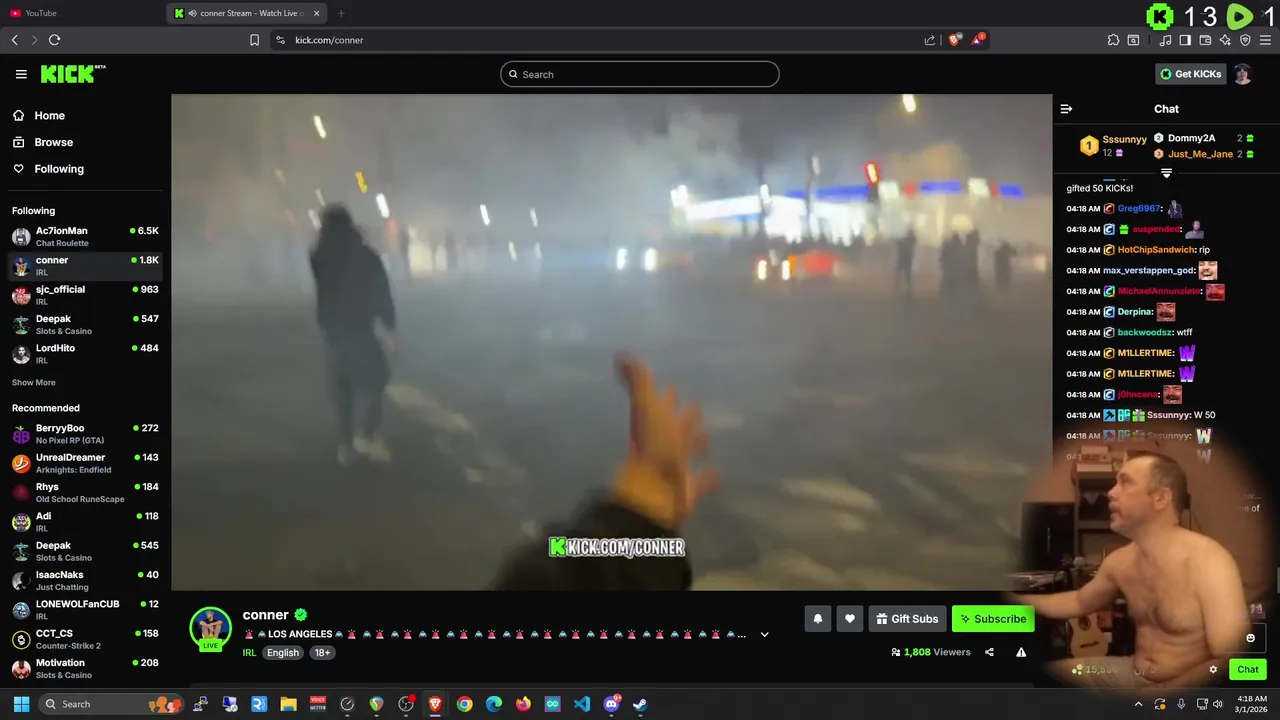Open Brave Leo AI sparkle icon
Viewport: 1280px width, 720px height.
pos(1225,40)
